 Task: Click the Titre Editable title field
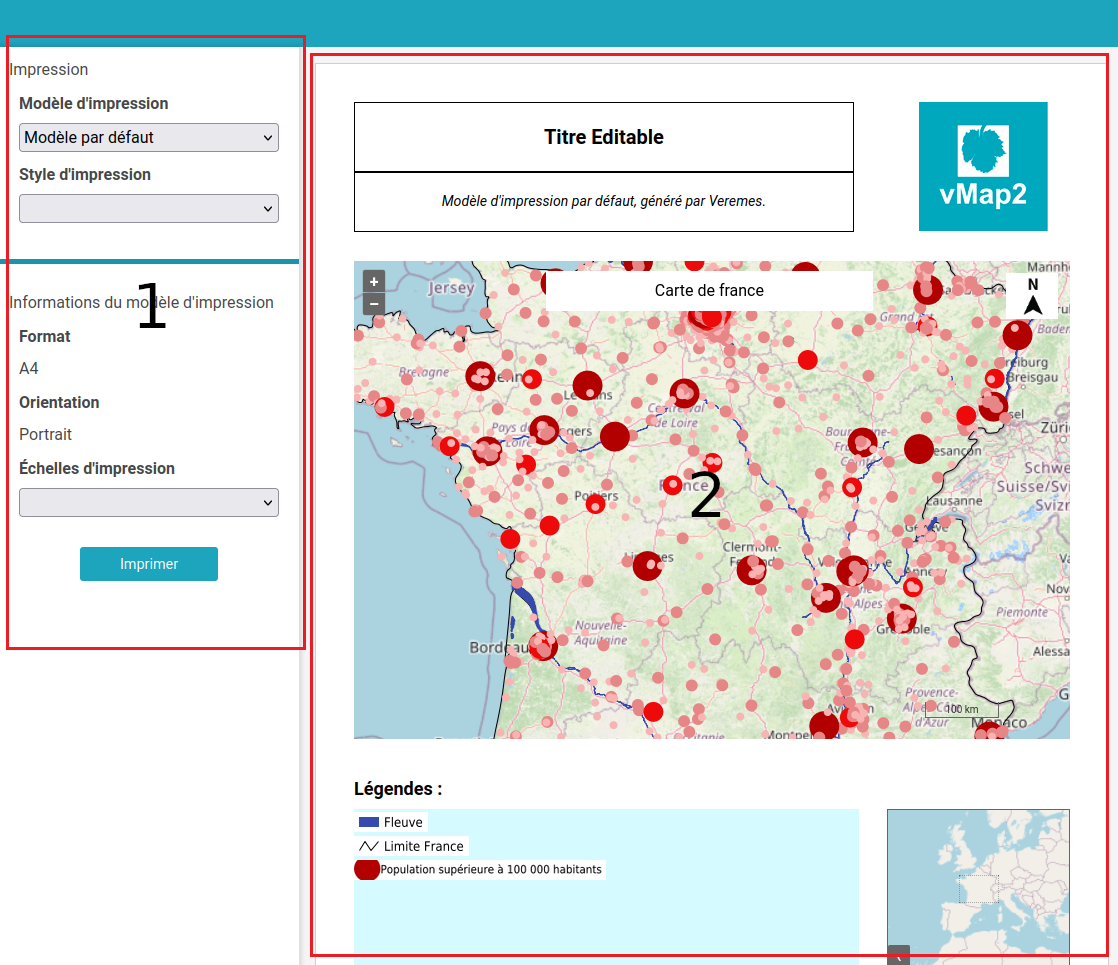point(604,137)
